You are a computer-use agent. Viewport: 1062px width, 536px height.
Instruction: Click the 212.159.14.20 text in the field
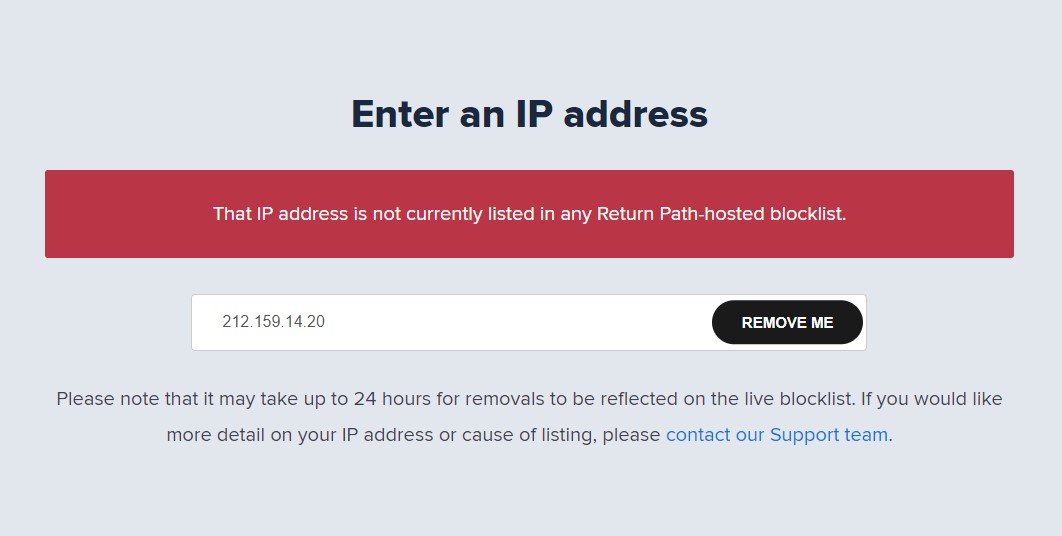click(x=273, y=323)
